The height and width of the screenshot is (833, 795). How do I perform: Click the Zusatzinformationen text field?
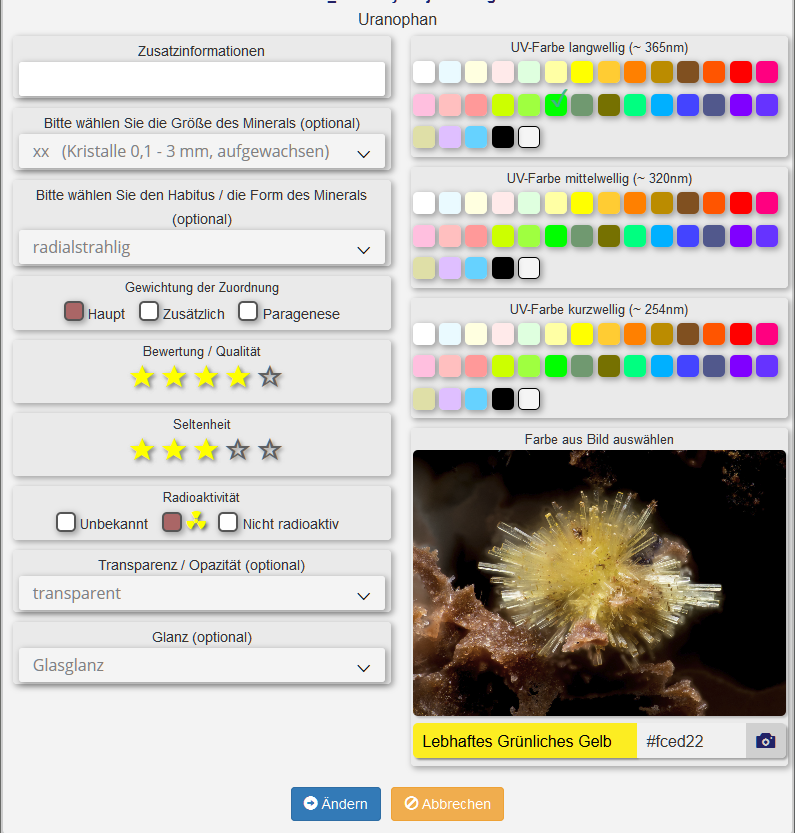(x=201, y=79)
